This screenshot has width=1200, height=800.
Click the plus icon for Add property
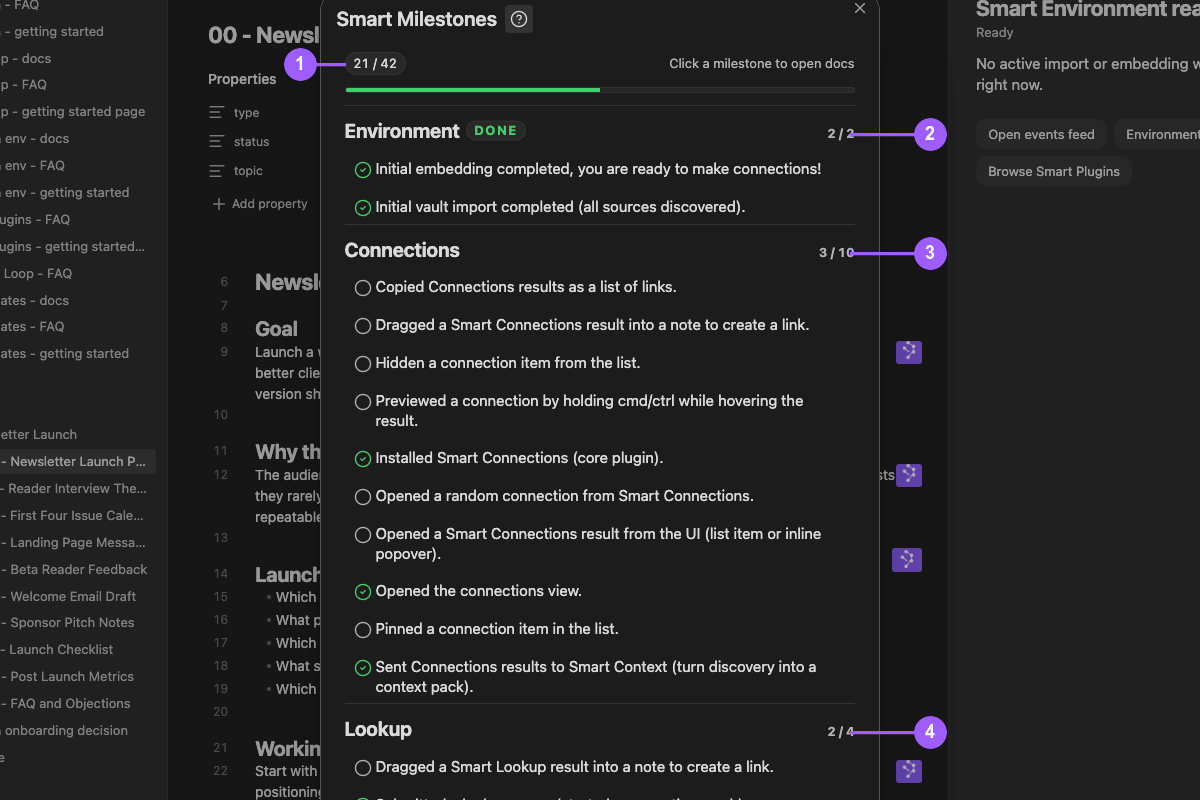pos(219,204)
